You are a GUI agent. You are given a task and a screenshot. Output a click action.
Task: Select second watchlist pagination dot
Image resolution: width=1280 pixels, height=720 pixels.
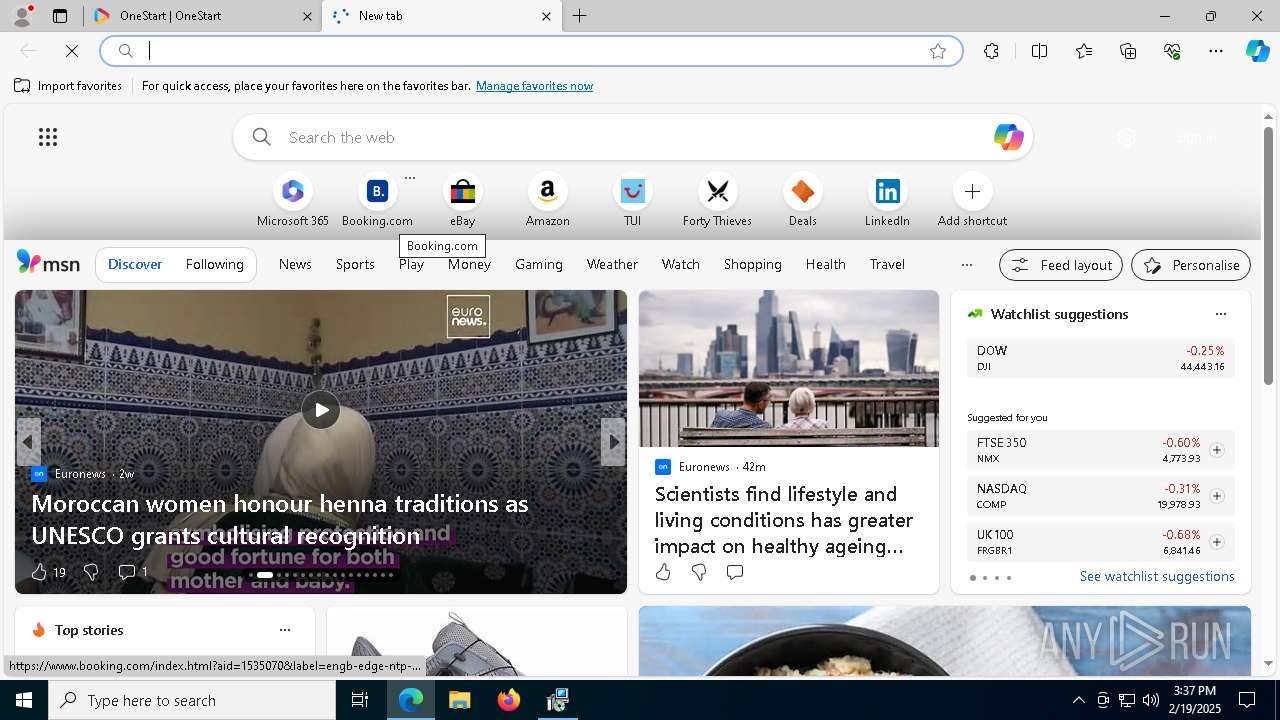click(x=984, y=578)
